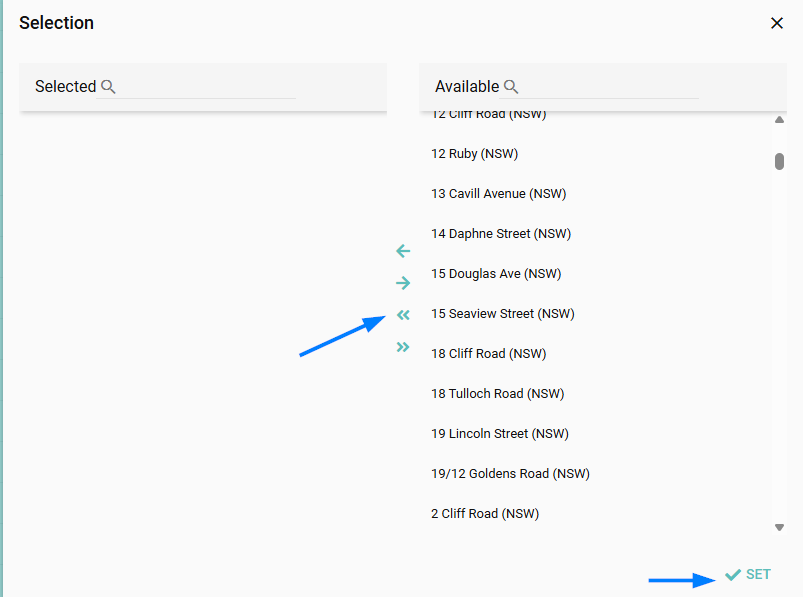803x597 pixels.
Task: Pick 15 Douglas Ave (NSW)
Action: (496, 274)
